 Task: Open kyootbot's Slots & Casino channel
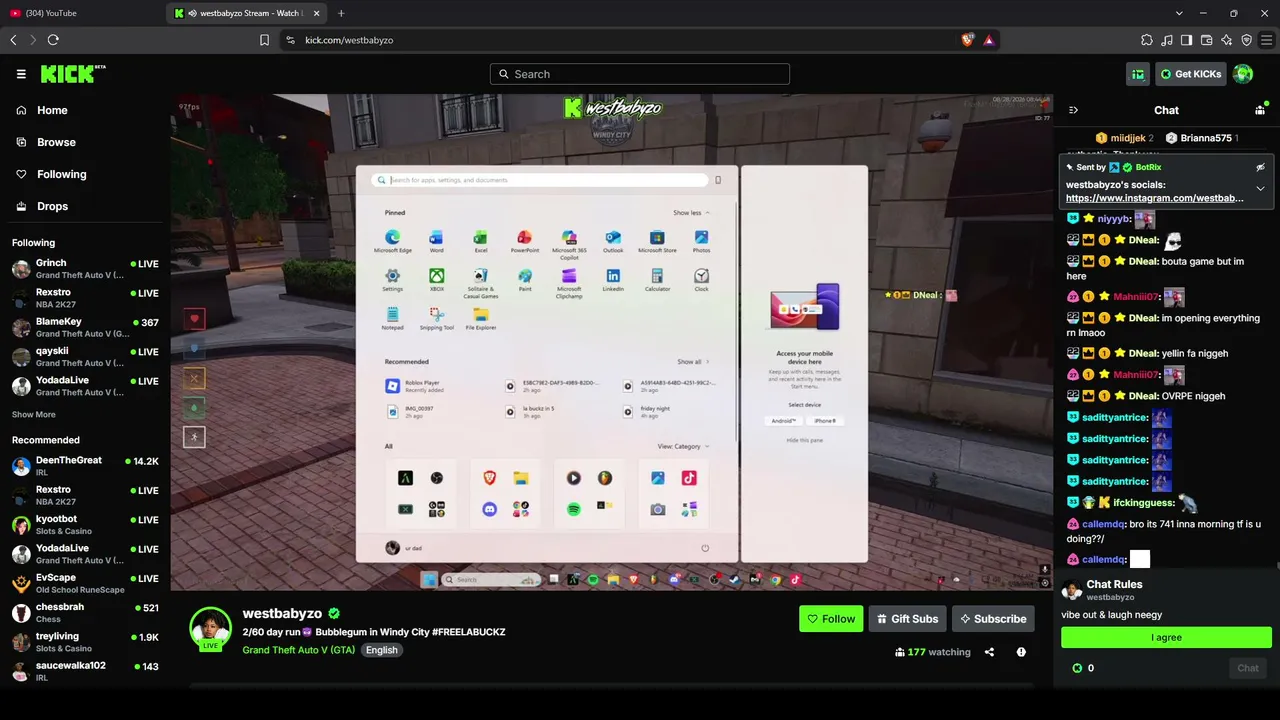point(85,525)
